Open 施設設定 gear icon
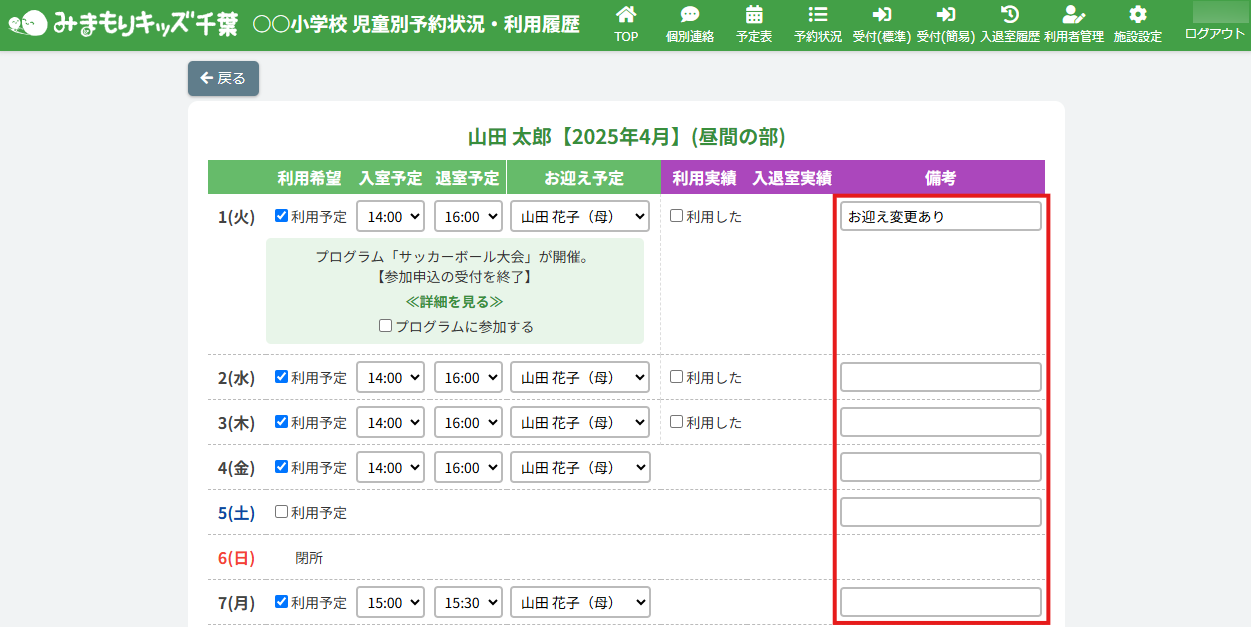 (x=1137, y=15)
